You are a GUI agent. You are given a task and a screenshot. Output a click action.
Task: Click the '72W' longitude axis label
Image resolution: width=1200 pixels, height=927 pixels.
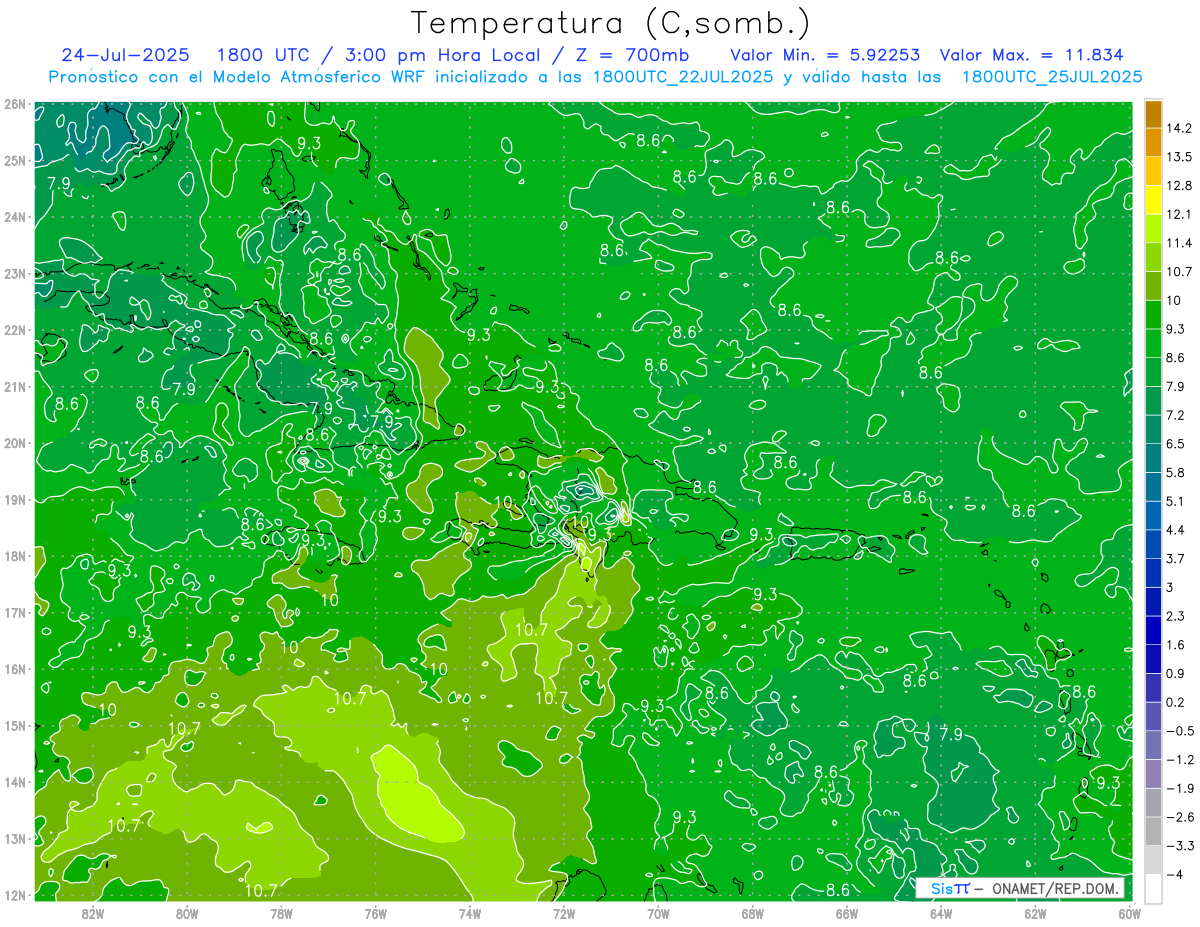point(564,913)
